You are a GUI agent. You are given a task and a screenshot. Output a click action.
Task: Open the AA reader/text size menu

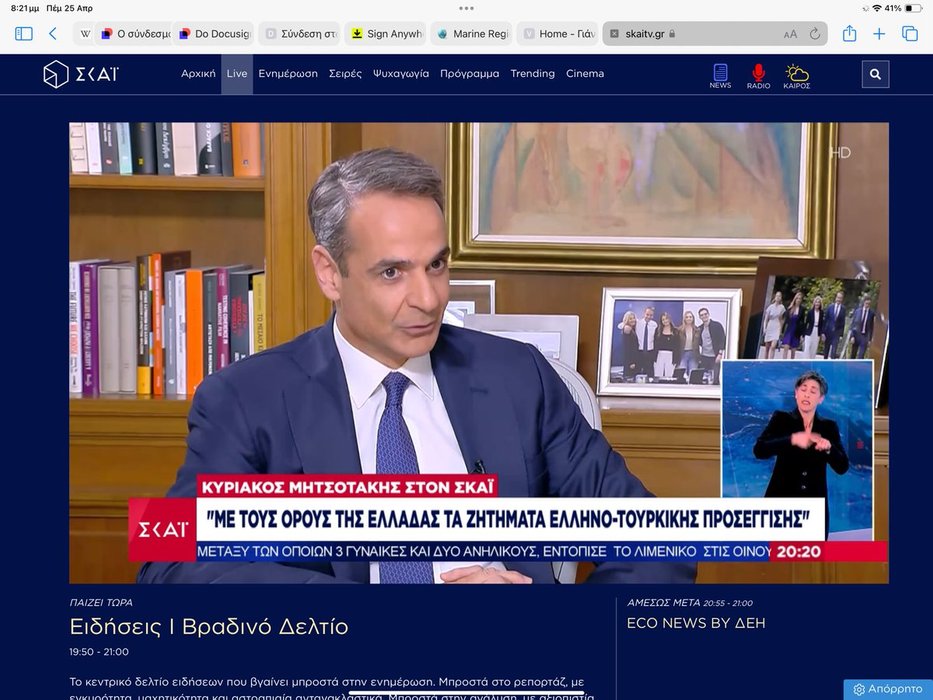click(790, 34)
